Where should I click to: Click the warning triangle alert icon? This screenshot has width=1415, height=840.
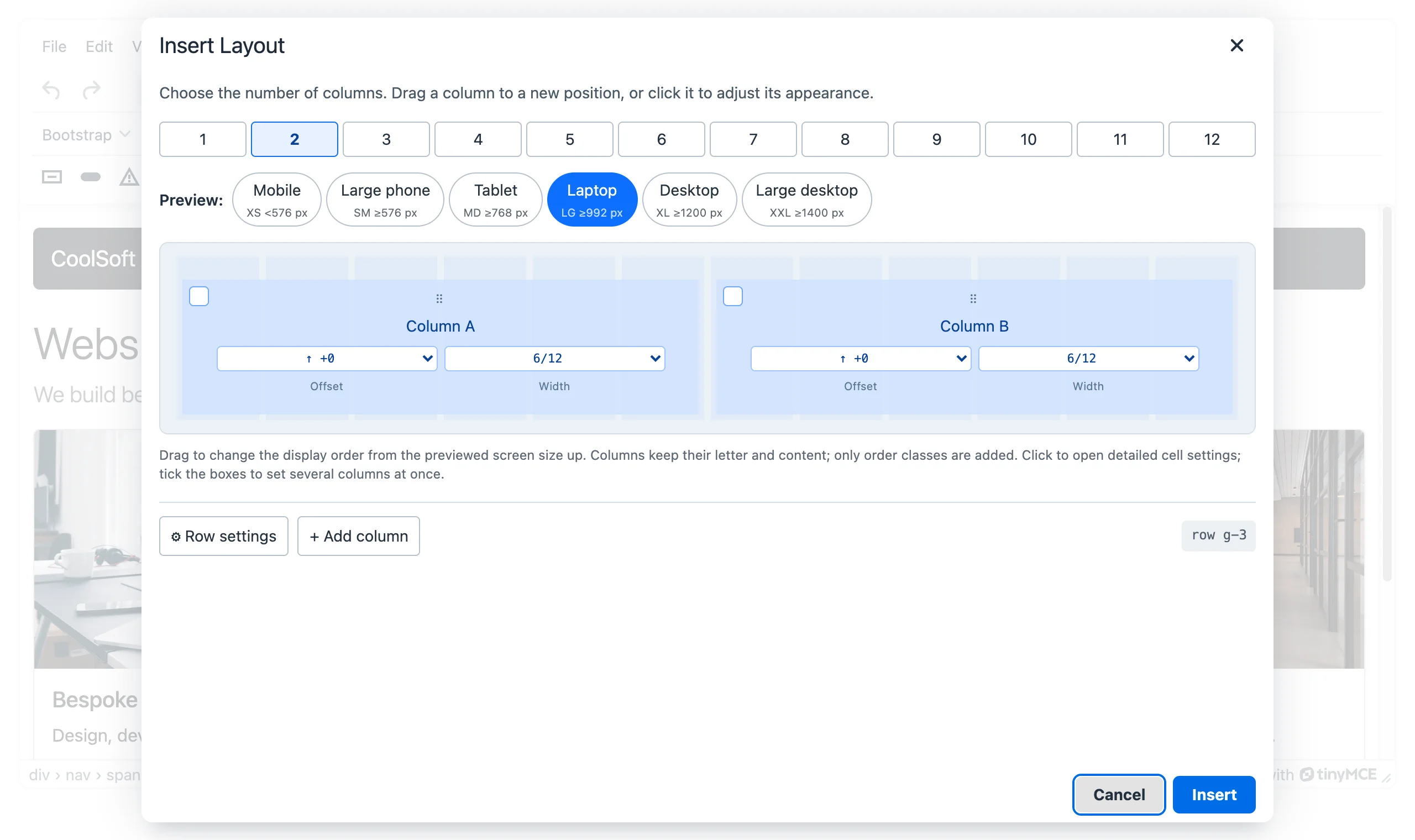point(129,177)
